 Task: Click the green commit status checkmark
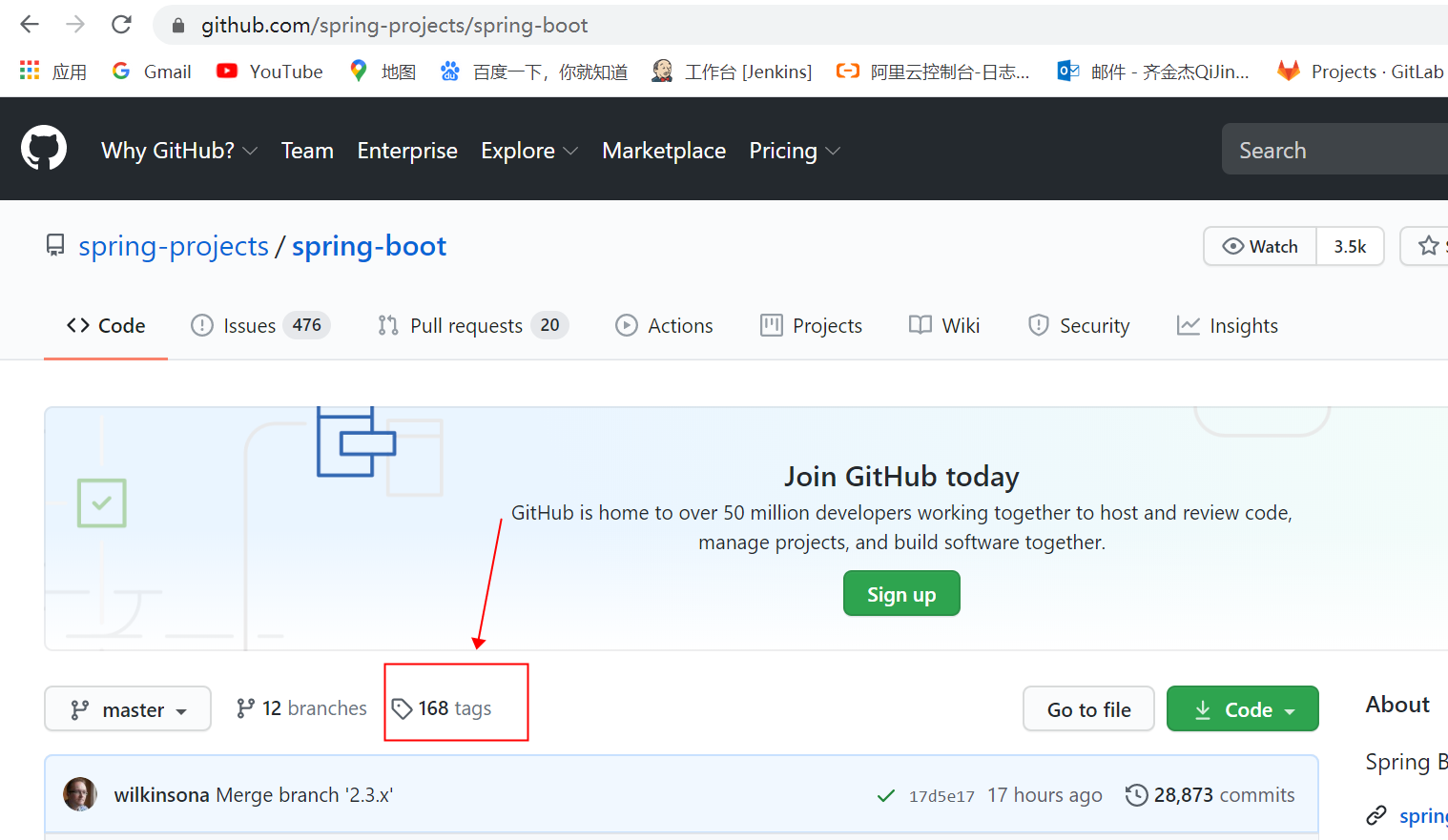pos(886,795)
